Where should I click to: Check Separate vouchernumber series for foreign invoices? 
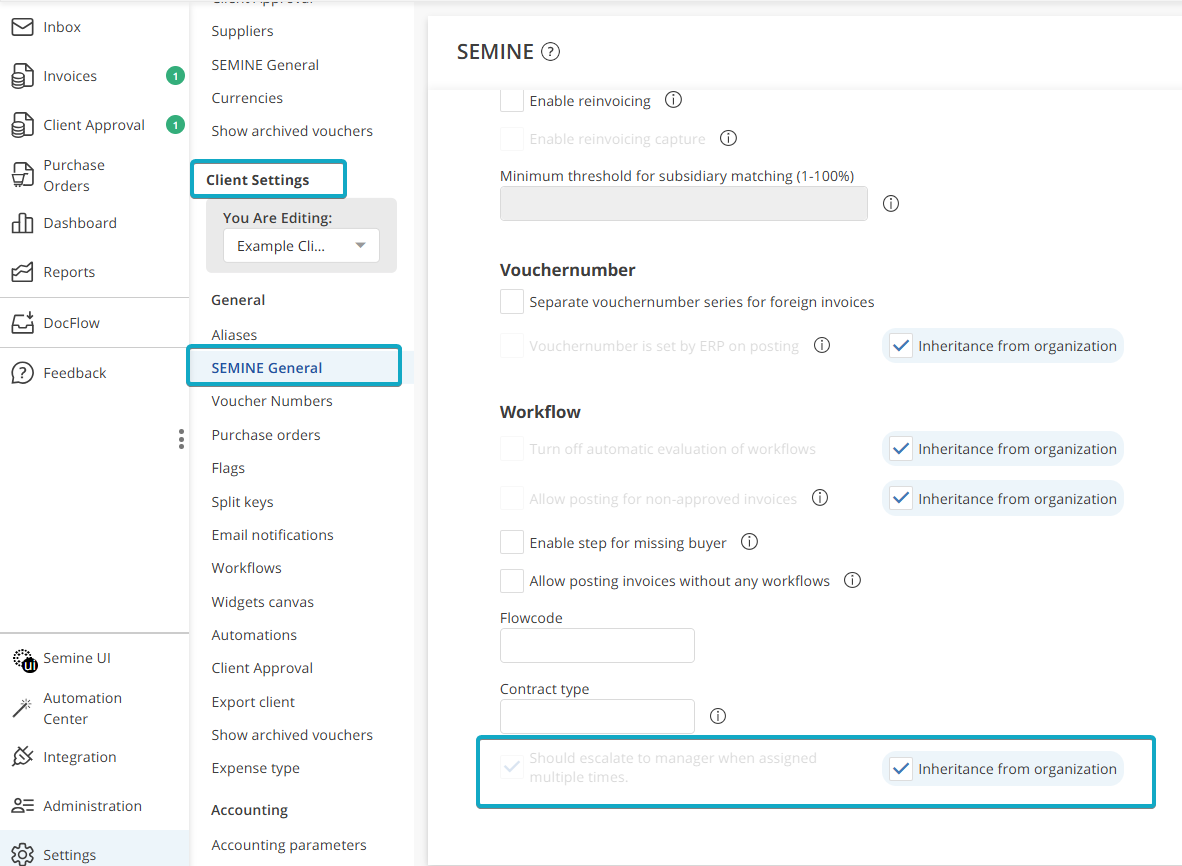[x=512, y=301]
